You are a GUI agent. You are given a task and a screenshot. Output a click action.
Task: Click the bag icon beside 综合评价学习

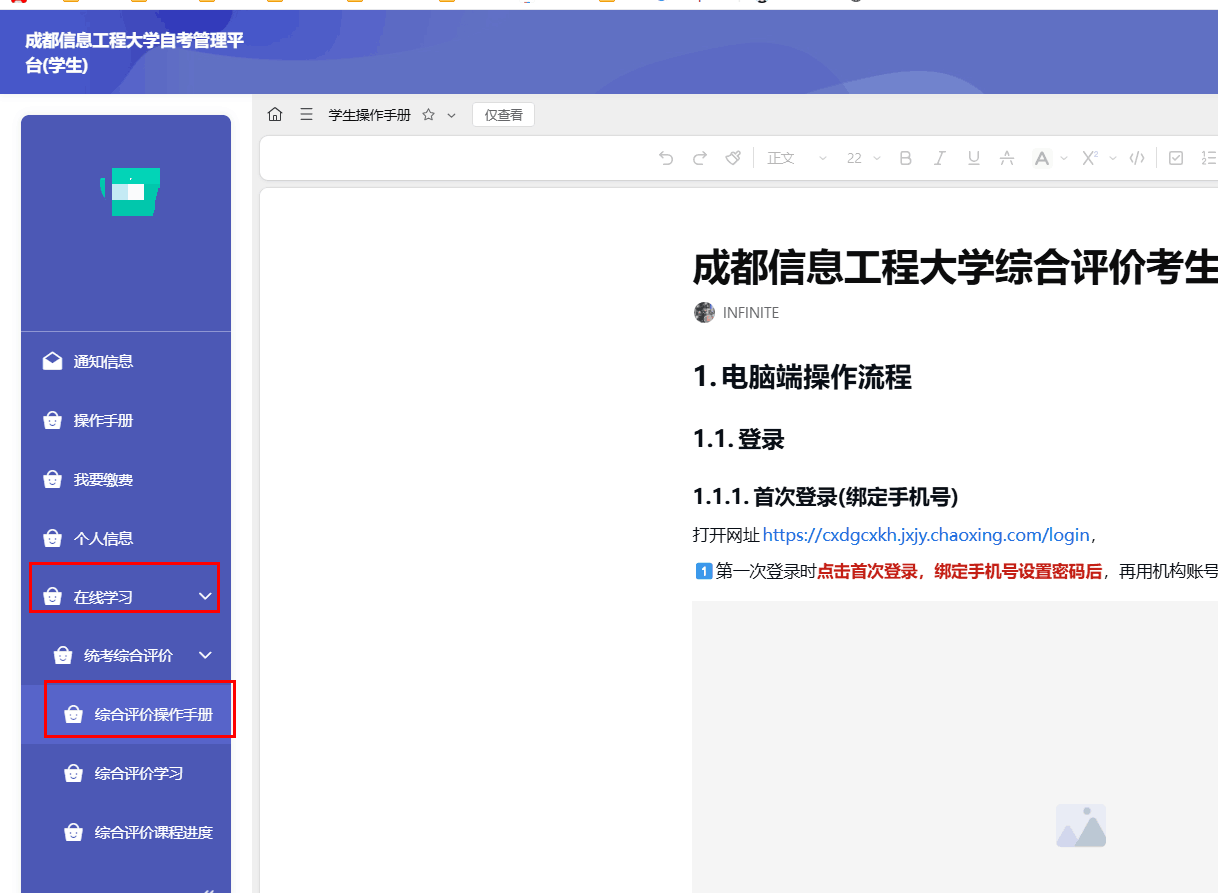pos(73,773)
